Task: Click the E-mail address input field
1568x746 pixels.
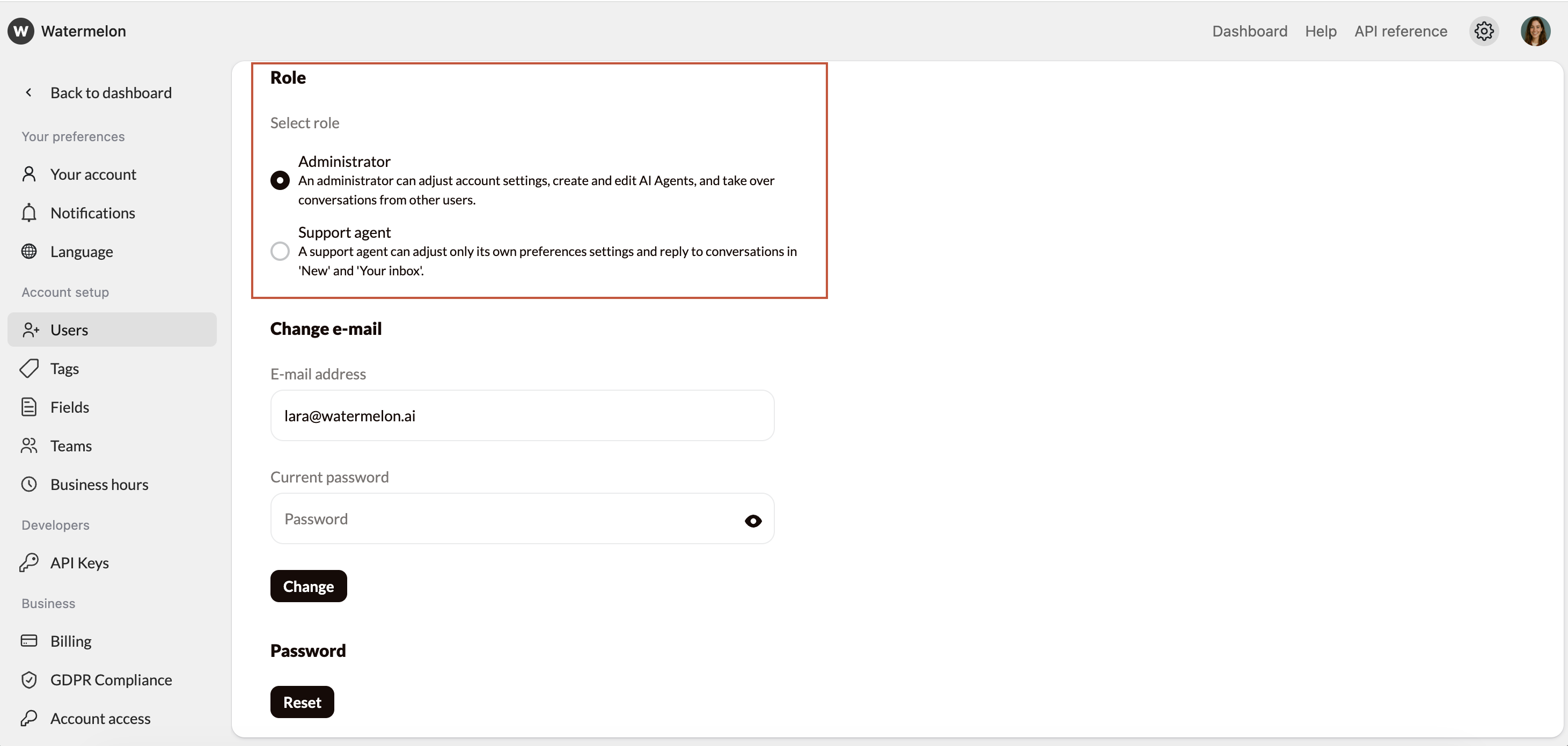Action: click(x=522, y=416)
